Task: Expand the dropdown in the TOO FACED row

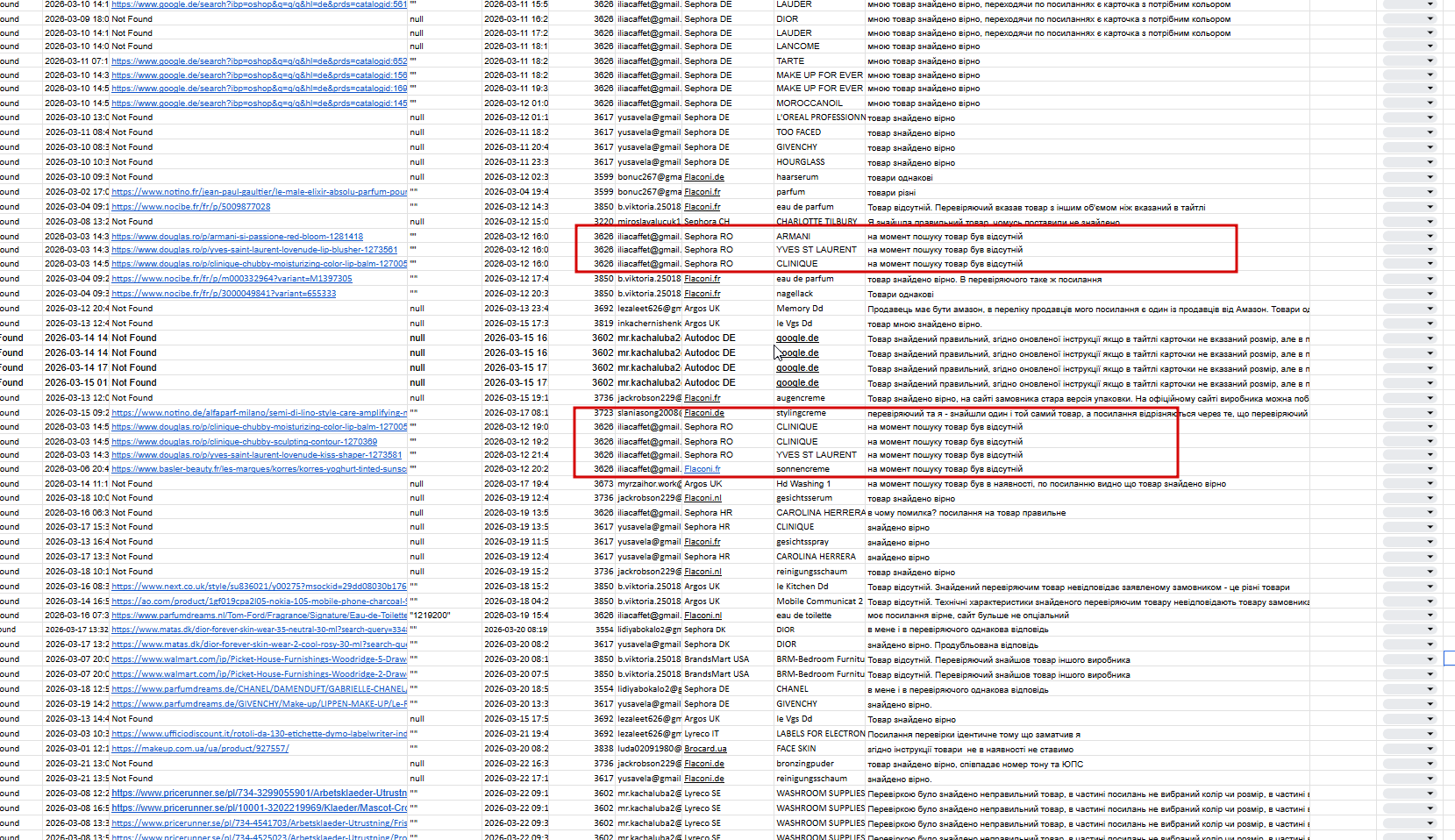Action: (1409, 132)
